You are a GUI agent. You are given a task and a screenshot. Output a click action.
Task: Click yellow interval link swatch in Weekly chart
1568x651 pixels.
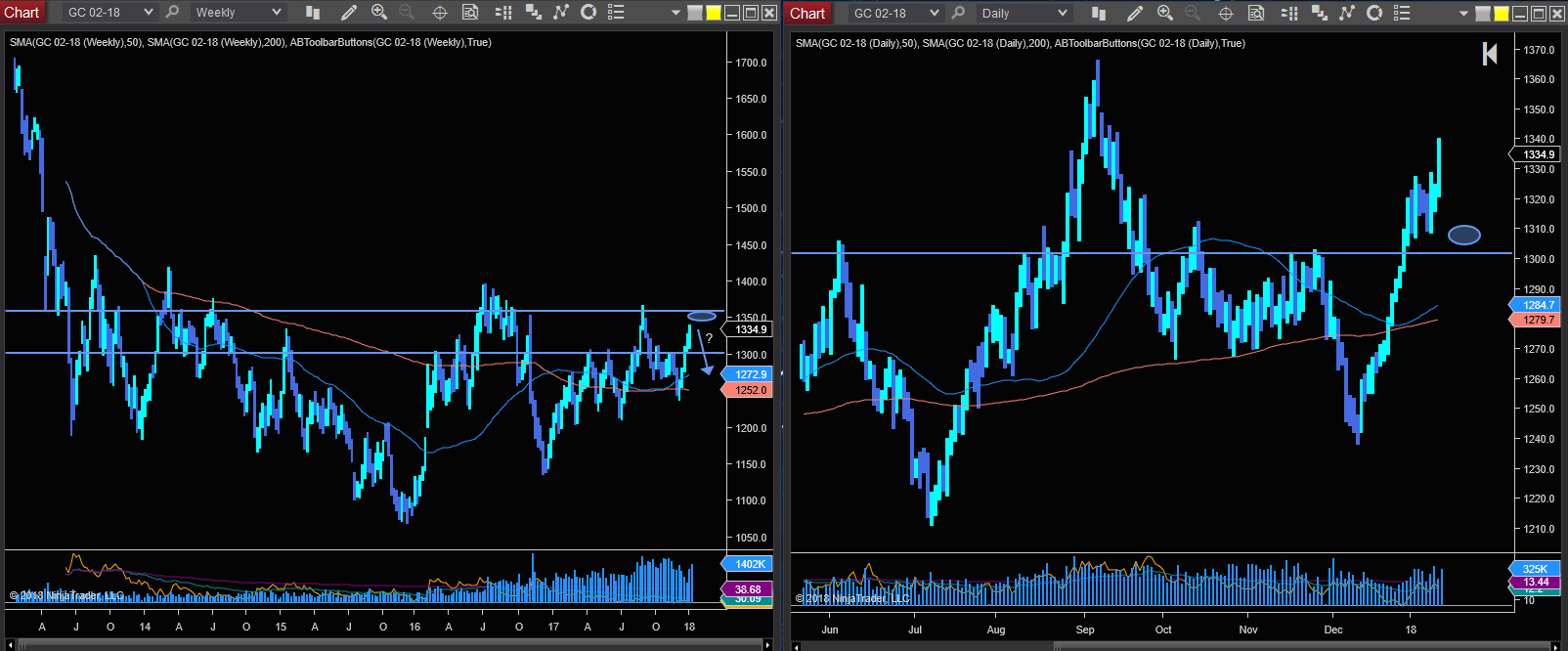pos(714,13)
